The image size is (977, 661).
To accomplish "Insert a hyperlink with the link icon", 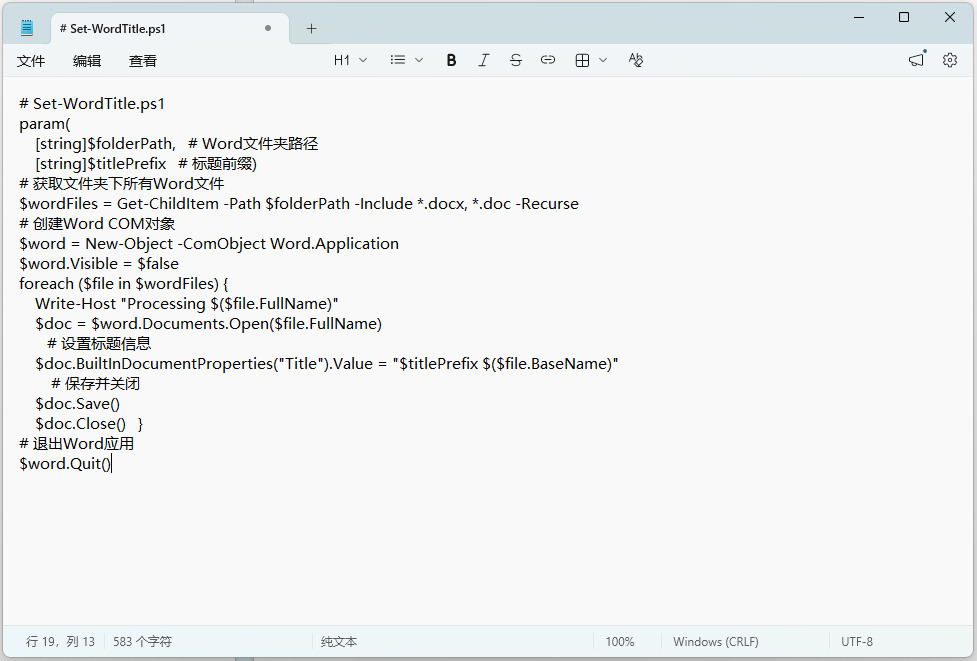I will [x=547, y=60].
